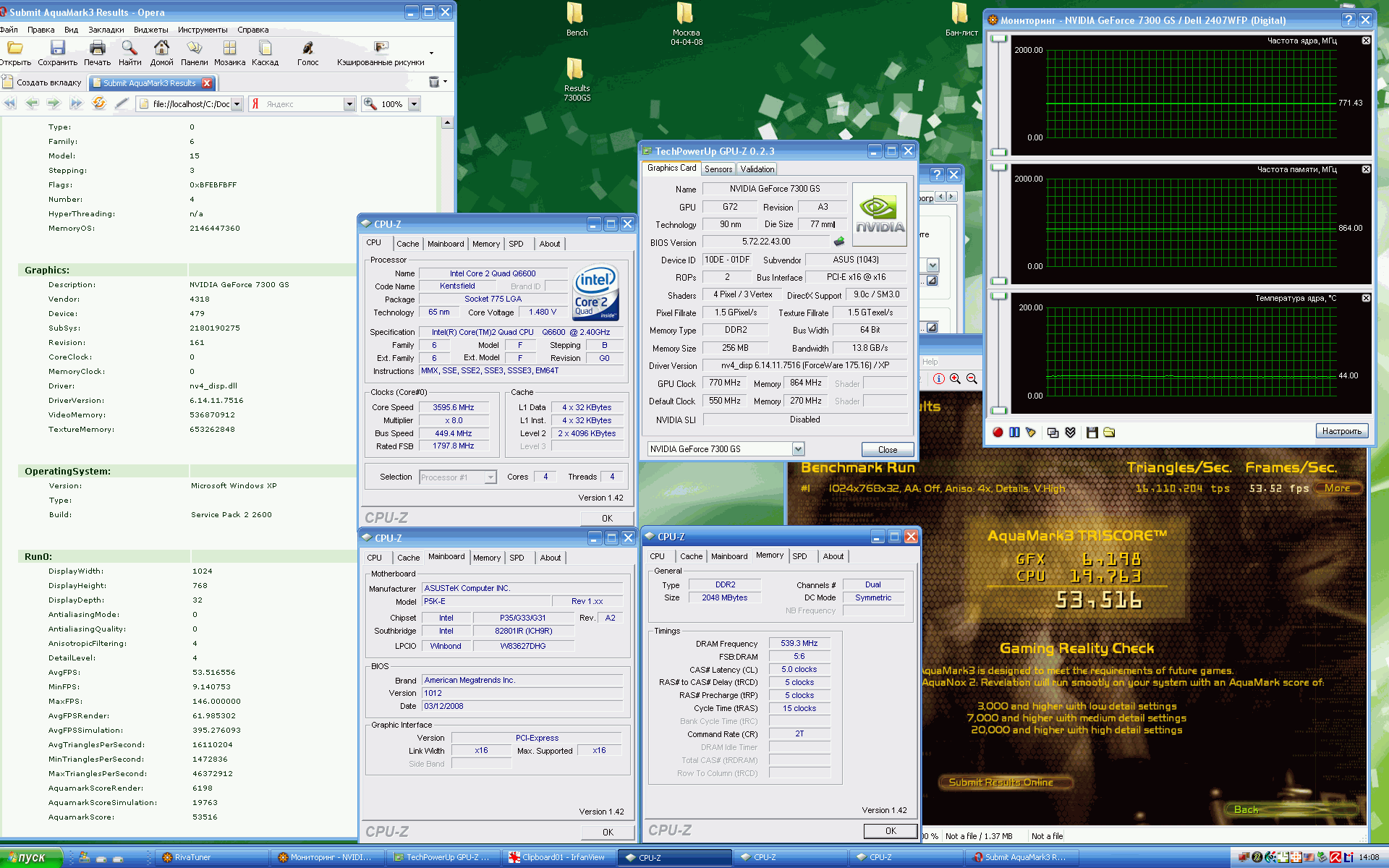This screenshot has height=868, width=1389.
Task: Click the Close button in GPU-Z
Action: coord(888,449)
